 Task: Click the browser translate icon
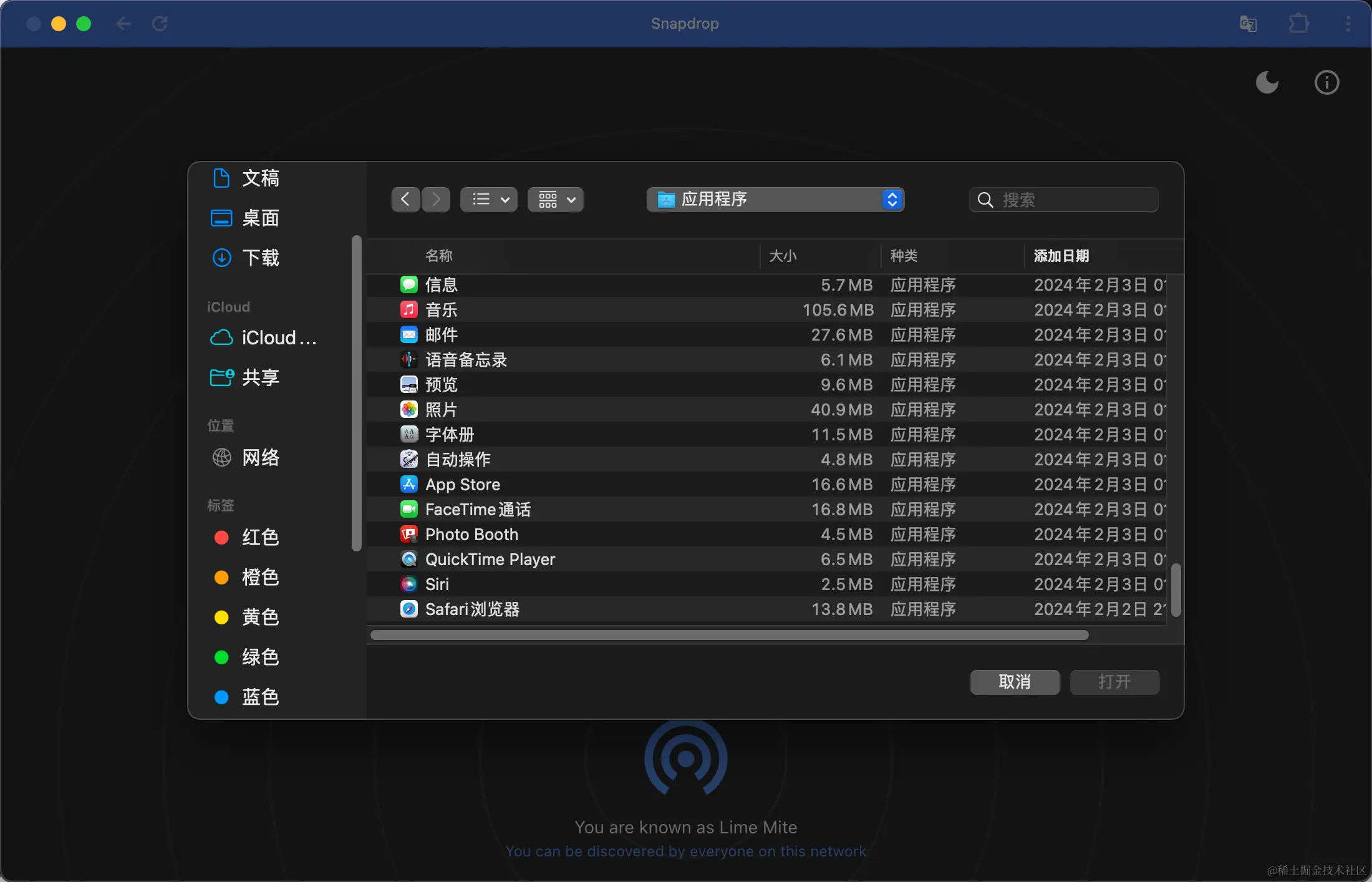tap(1248, 24)
